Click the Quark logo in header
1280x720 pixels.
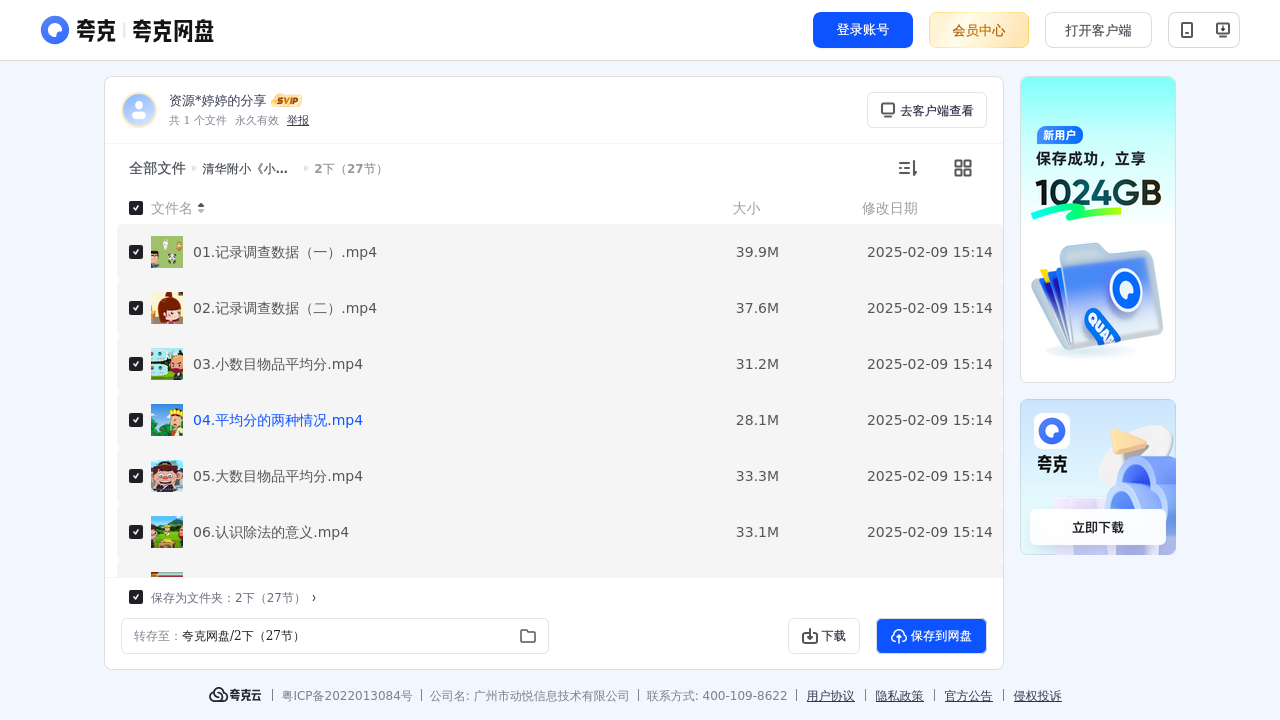coord(127,30)
